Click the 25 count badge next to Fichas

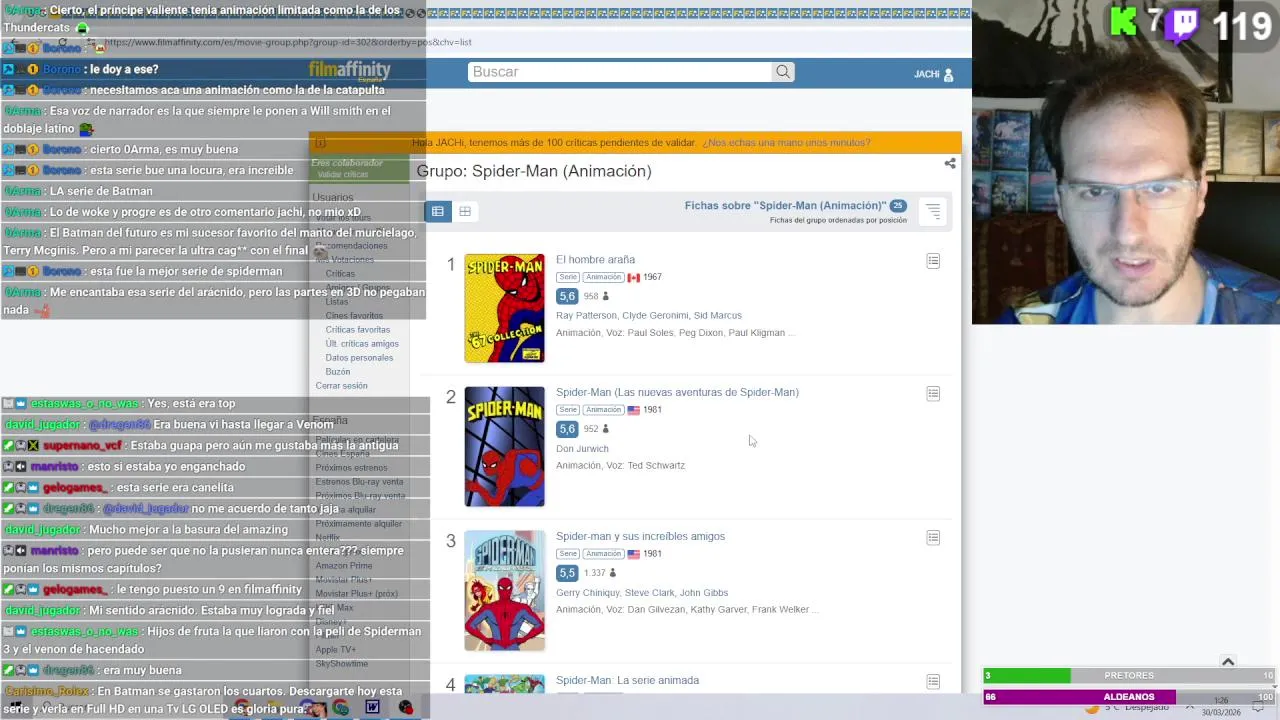pyautogui.click(x=898, y=206)
